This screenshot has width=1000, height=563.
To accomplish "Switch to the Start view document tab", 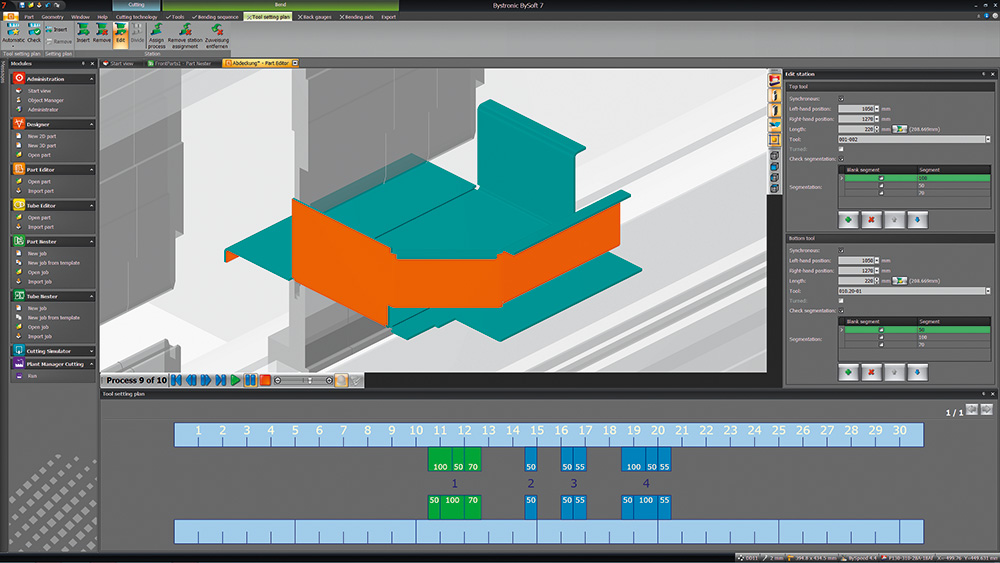I will coord(119,64).
